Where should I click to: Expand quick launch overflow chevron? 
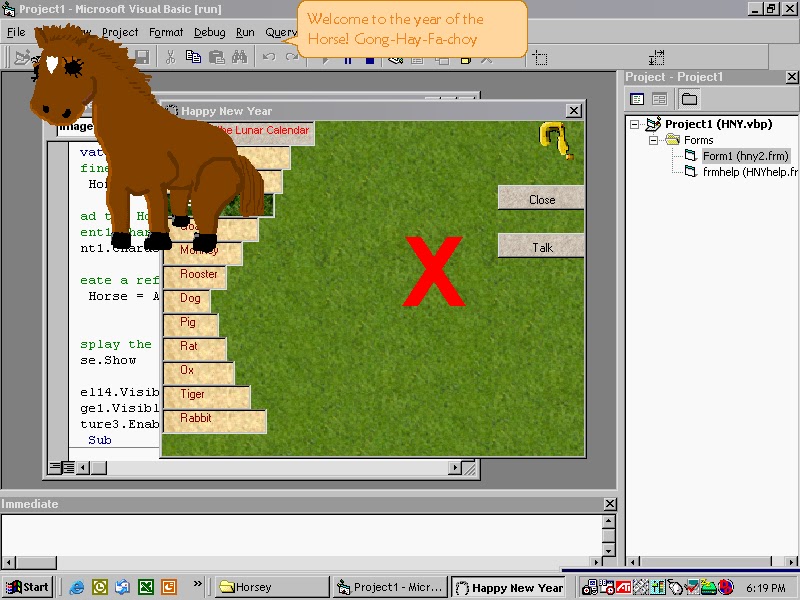click(x=197, y=583)
